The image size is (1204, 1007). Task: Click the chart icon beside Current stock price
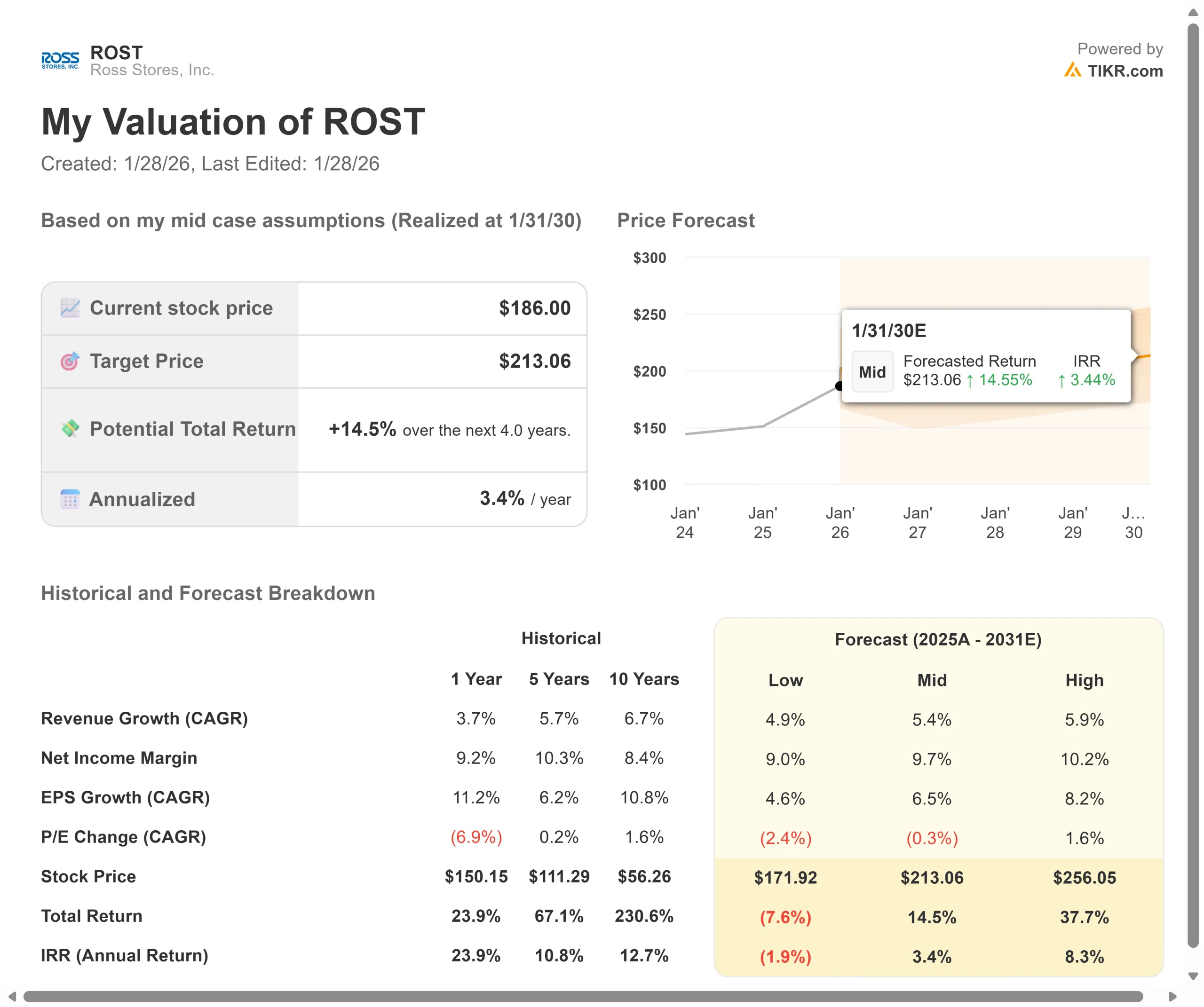70,308
